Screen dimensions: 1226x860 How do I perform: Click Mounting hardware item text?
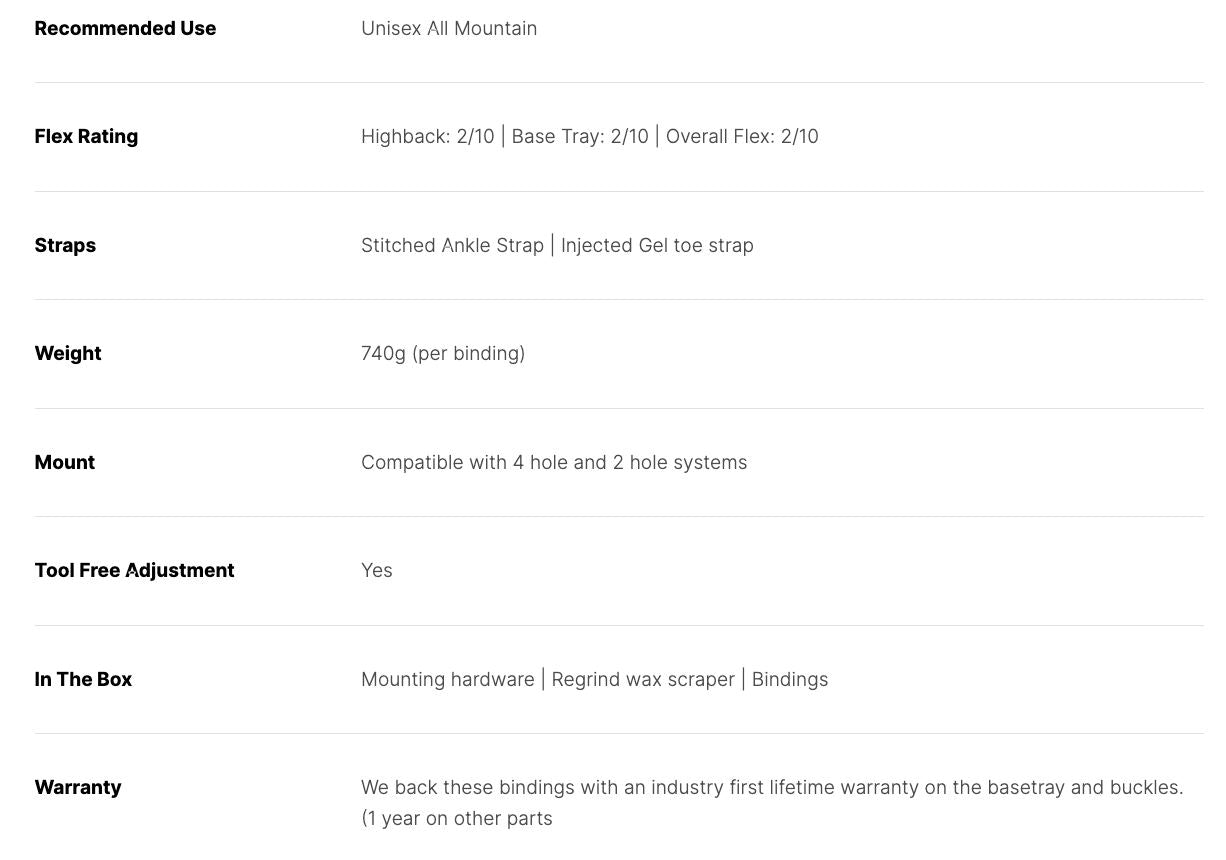448,679
